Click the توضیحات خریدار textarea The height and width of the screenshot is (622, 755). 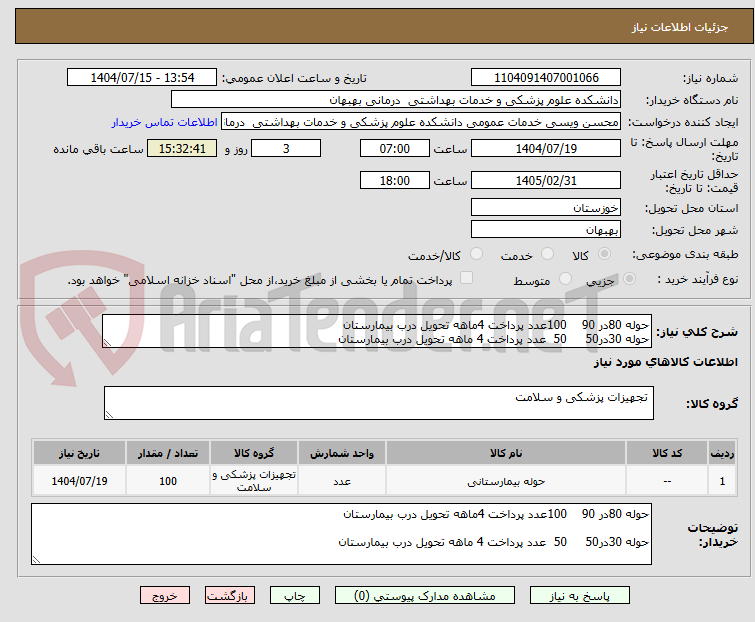click(x=341, y=534)
